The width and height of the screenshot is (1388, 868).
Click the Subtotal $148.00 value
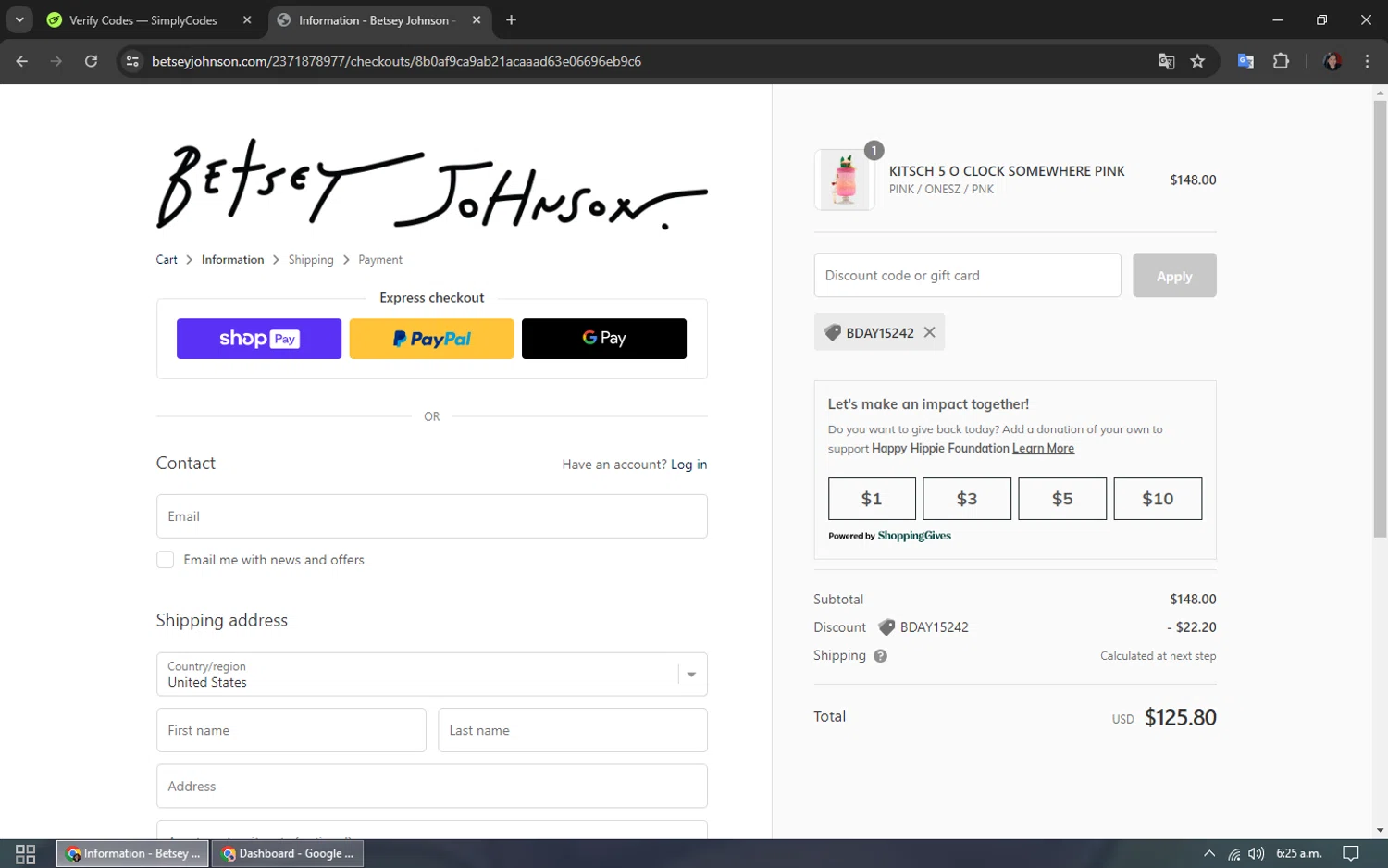coord(1193,600)
